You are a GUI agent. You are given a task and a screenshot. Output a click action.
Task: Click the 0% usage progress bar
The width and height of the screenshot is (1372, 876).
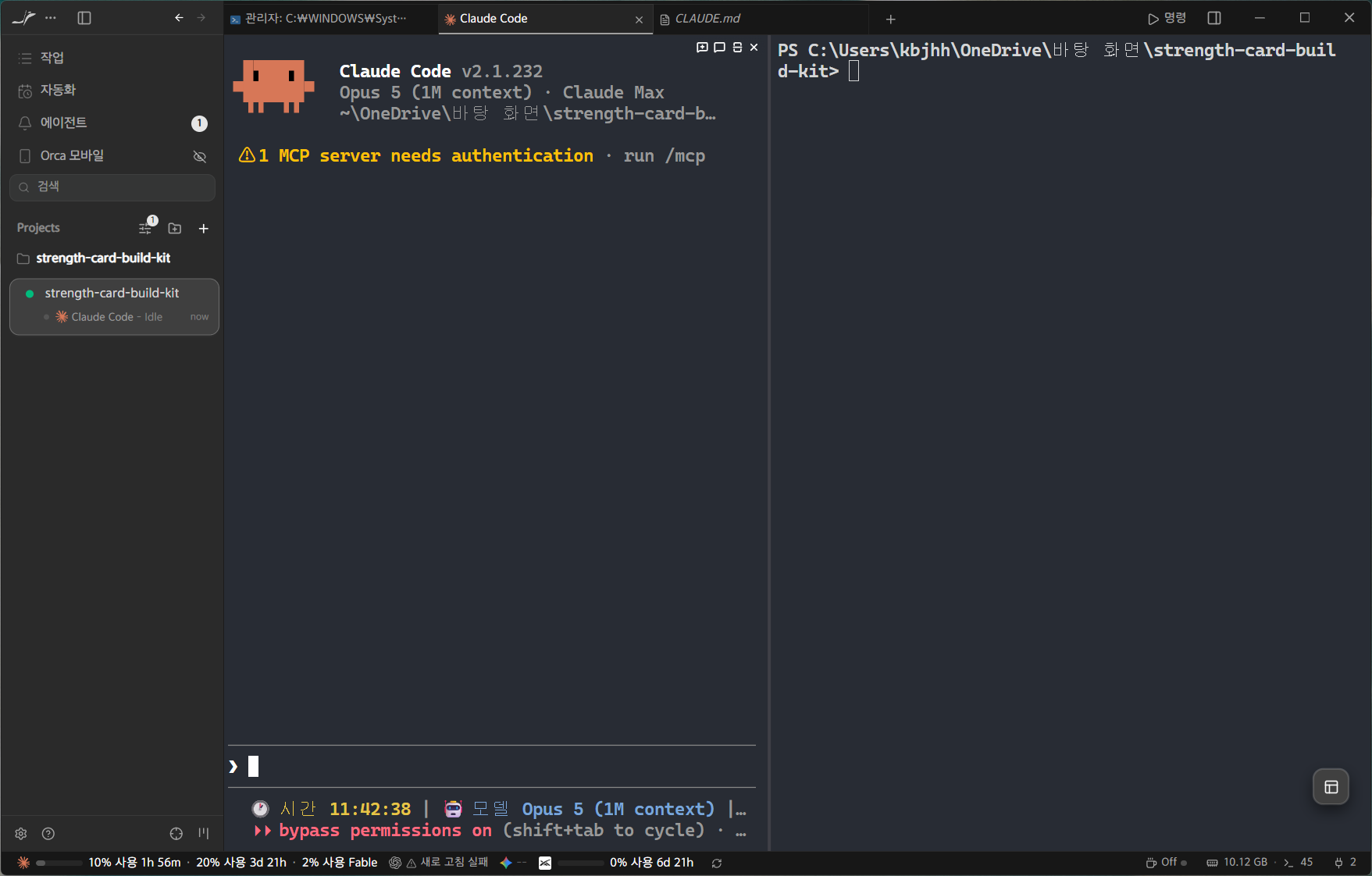tap(581, 863)
